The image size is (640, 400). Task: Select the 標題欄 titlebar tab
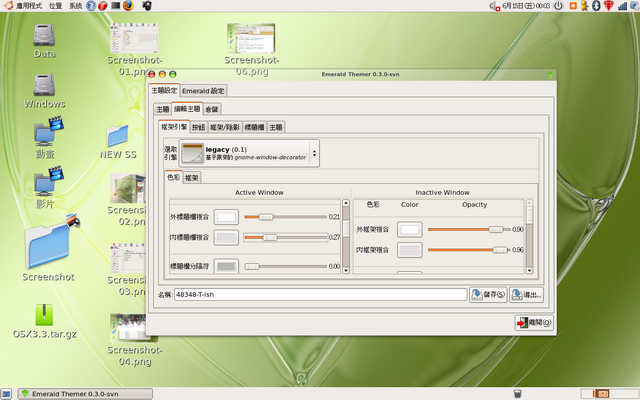[254, 127]
